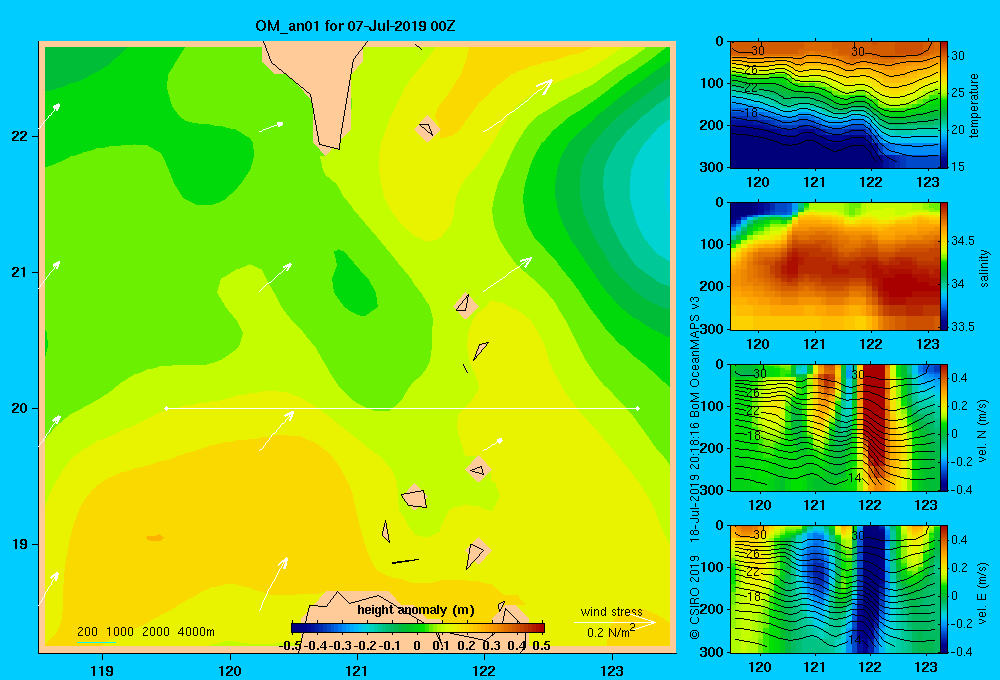Click the '0.2 N/m2' wind stress scale value
The height and width of the screenshot is (680, 1000).
click(610, 632)
